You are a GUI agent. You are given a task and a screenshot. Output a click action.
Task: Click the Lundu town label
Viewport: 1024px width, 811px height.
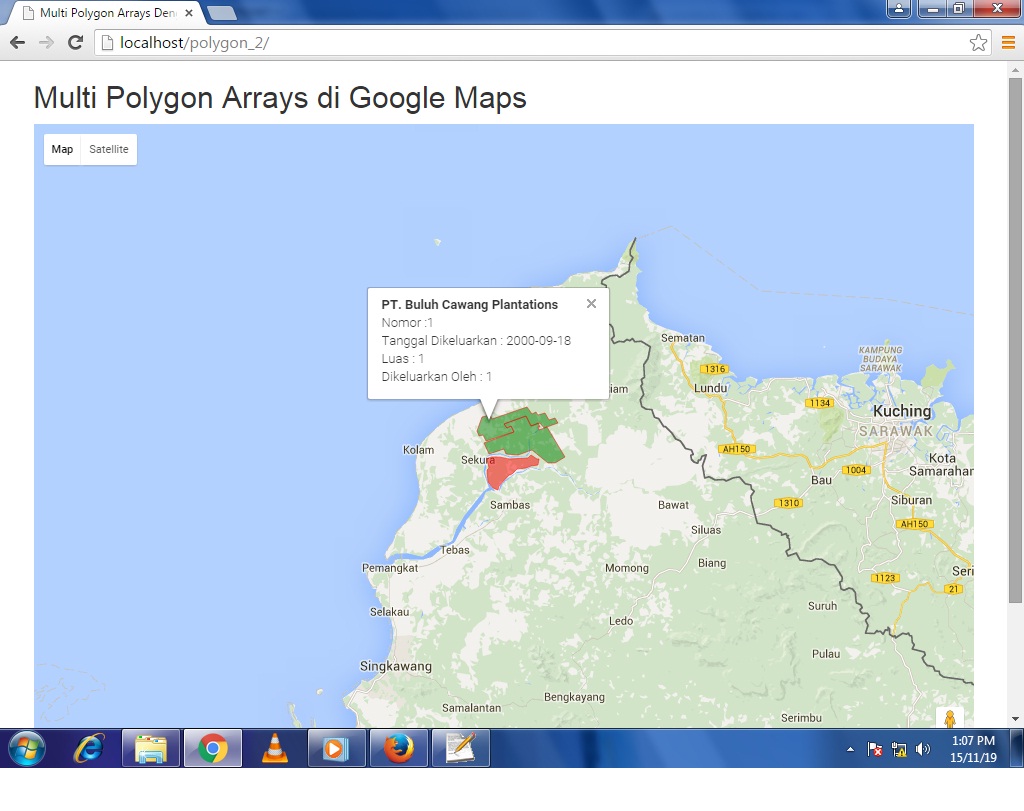711,388
